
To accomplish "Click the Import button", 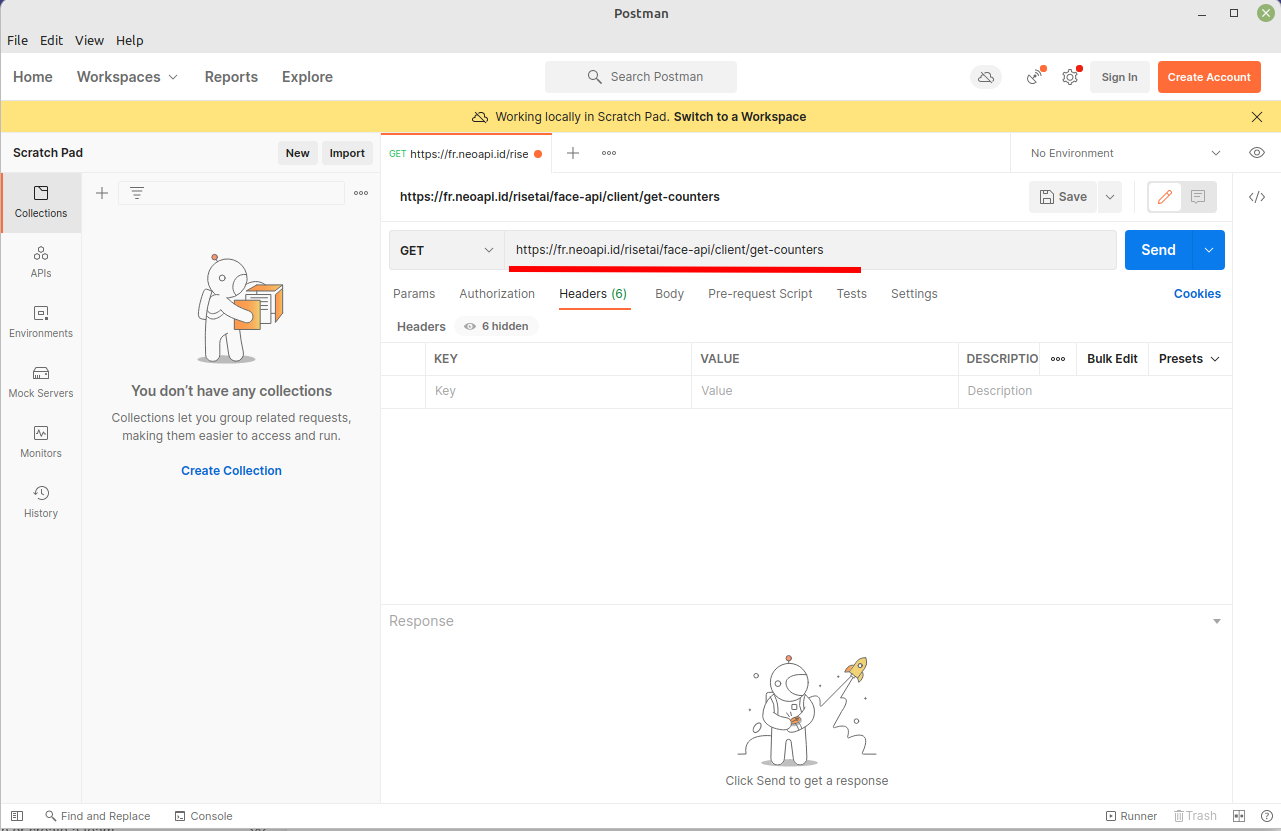I will 347,153.
